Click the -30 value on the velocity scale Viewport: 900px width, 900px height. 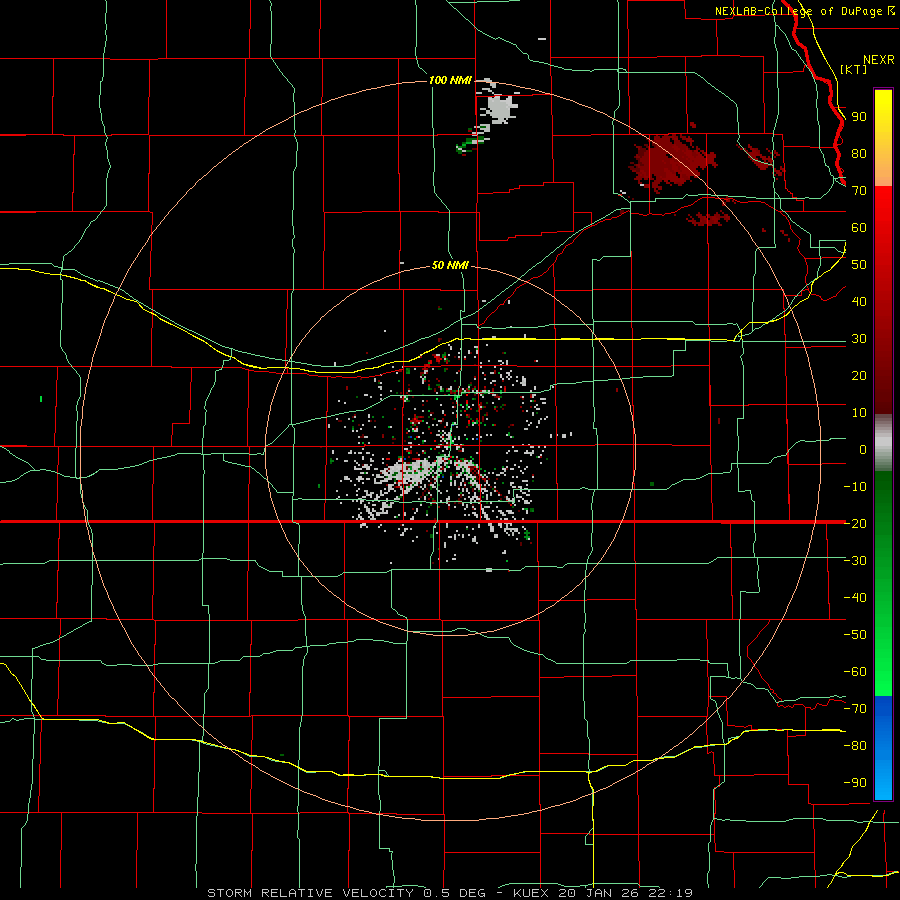[855, 560]
